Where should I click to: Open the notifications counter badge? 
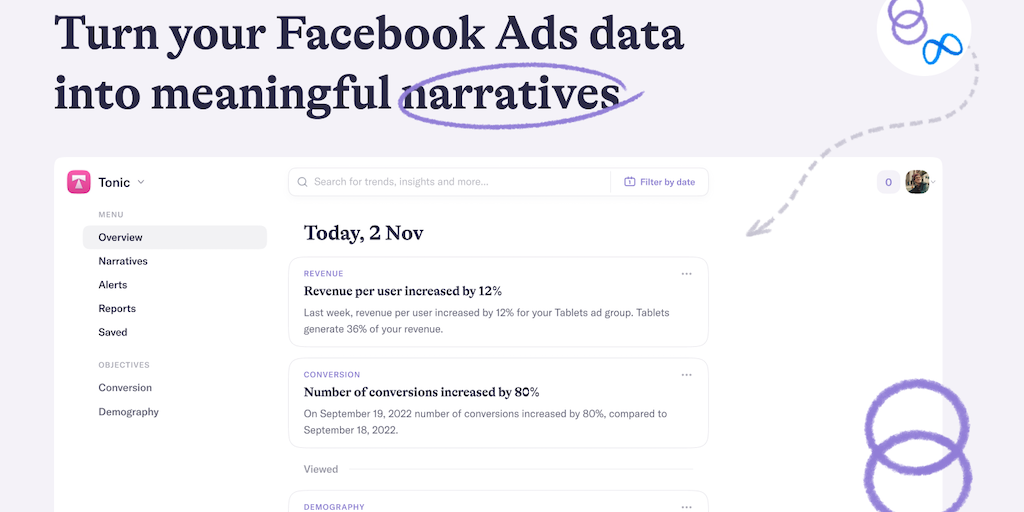point(888,182)
